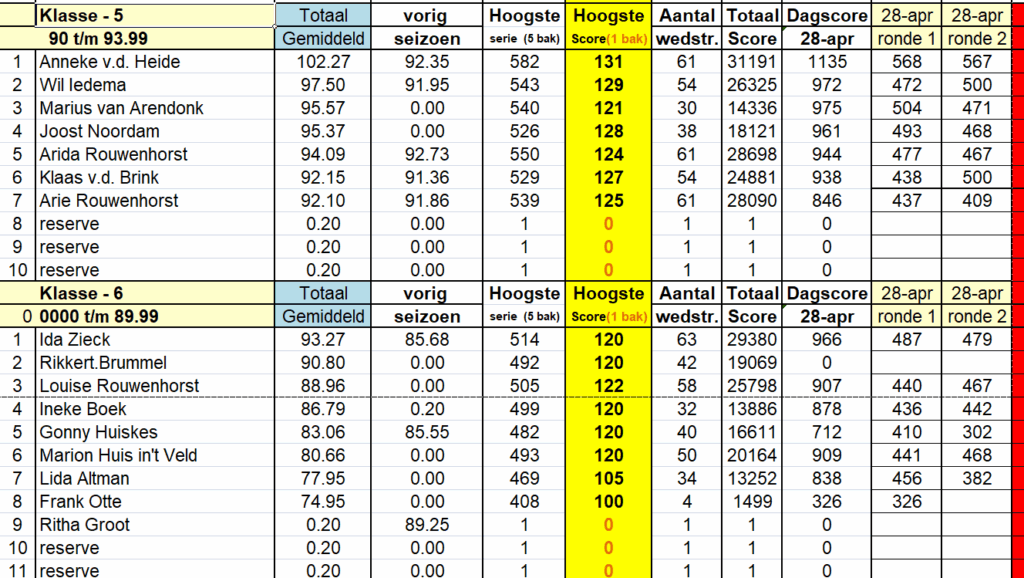Click the Klasse 6 'Aantal' header cell

[686, 293]
